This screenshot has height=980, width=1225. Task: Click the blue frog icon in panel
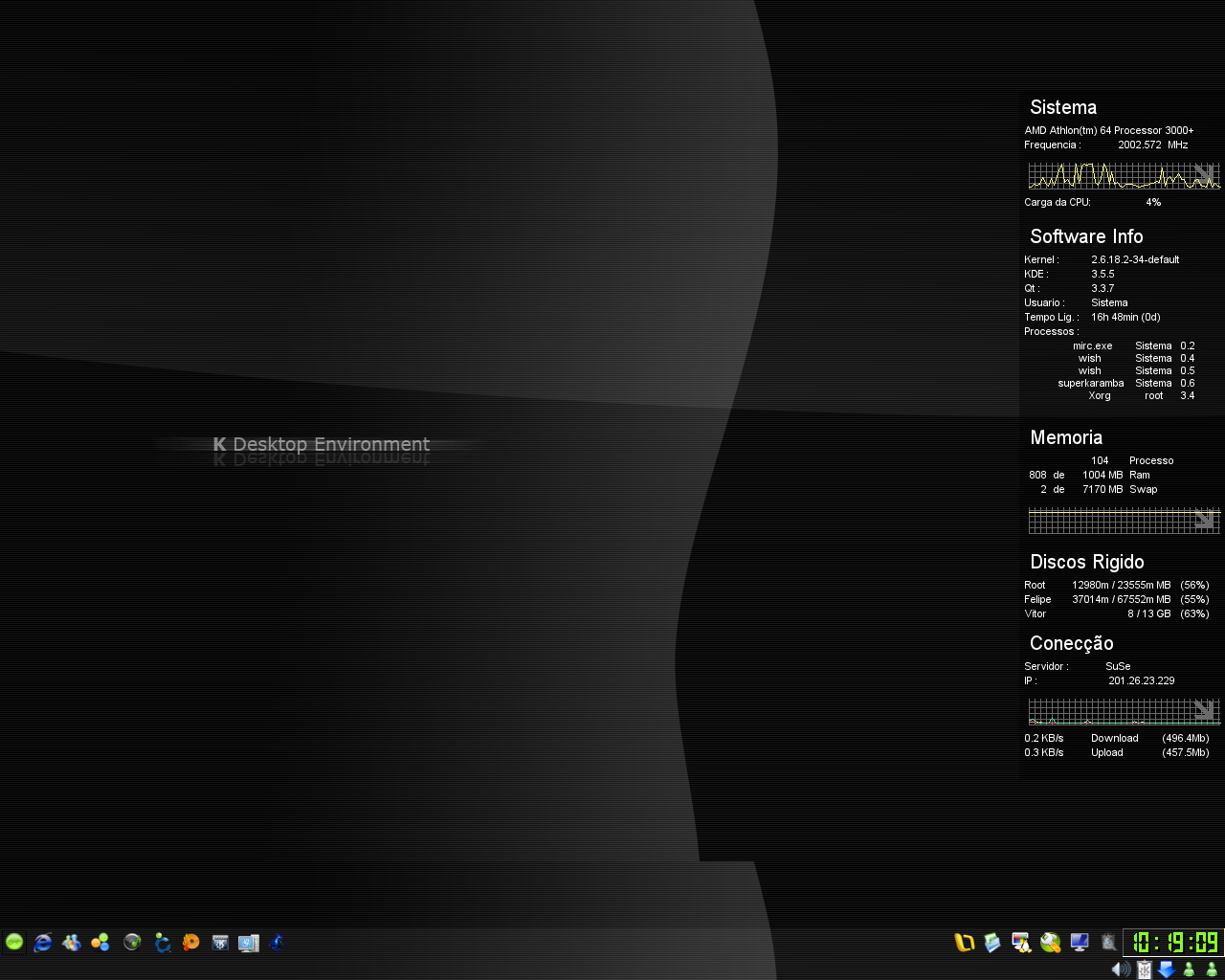coord(277,943)
